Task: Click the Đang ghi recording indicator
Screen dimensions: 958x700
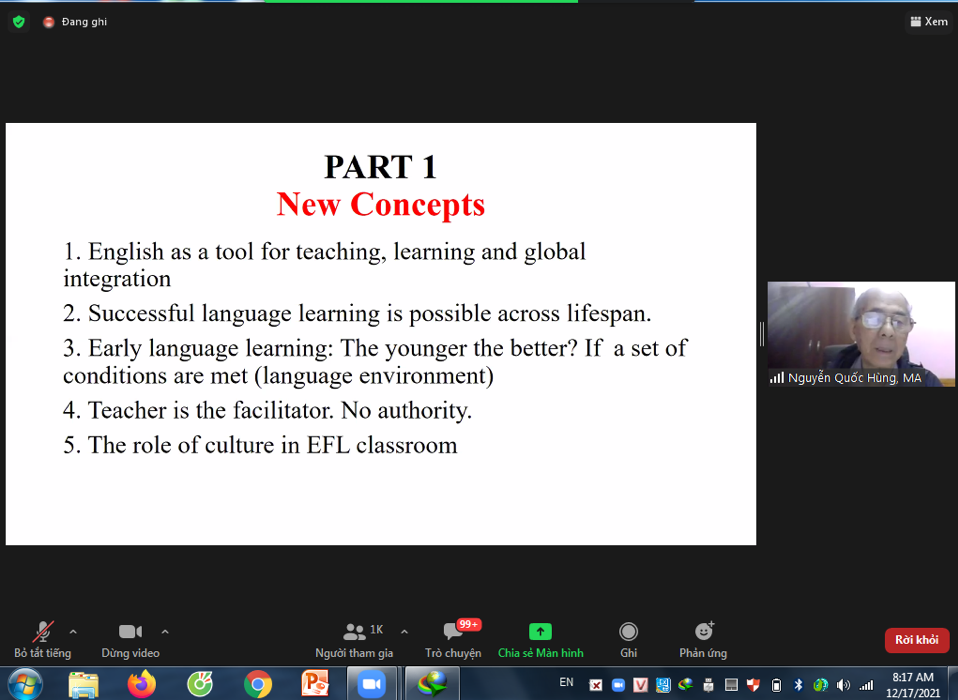Action: (76, 21)
